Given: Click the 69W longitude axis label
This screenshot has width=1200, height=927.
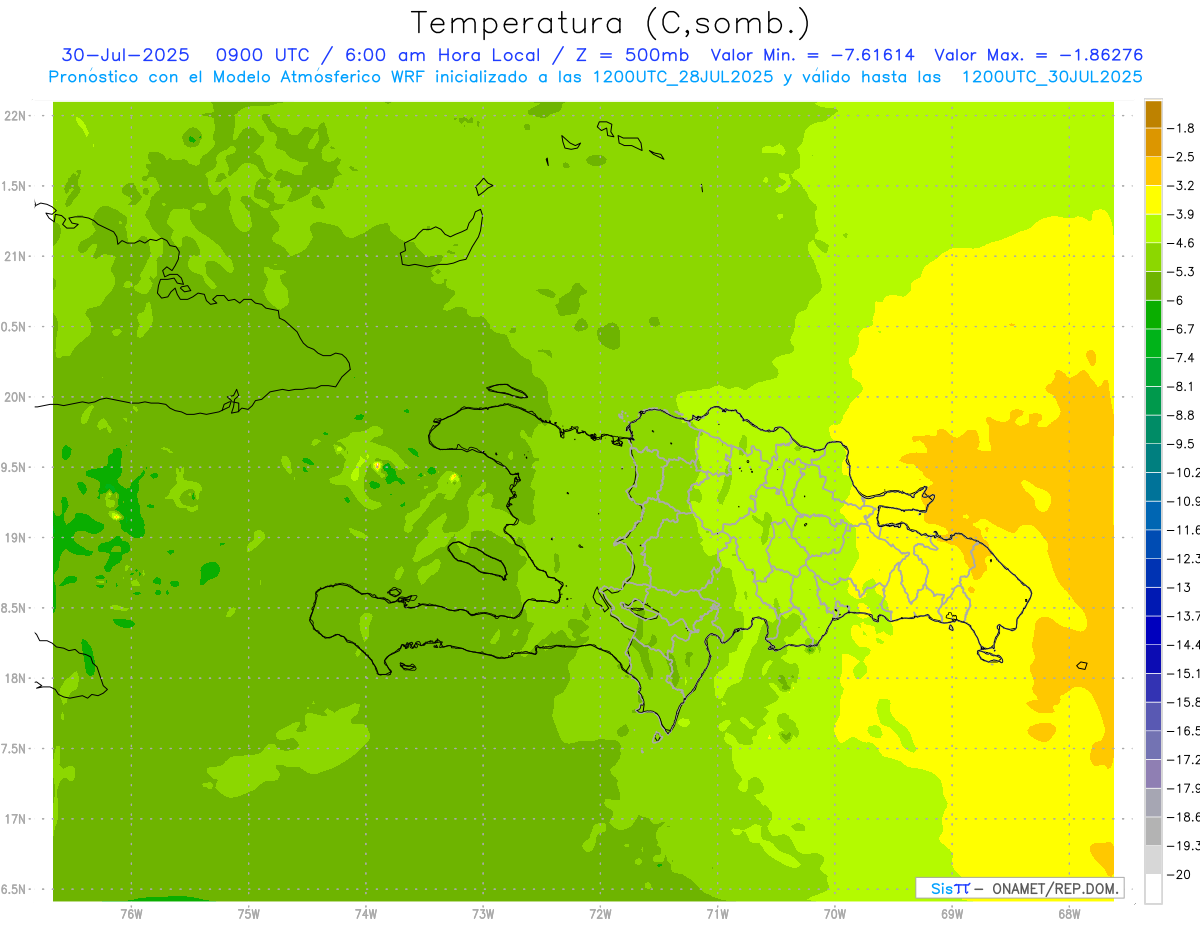Looking at the screenshot, I should tap(952, 913).
